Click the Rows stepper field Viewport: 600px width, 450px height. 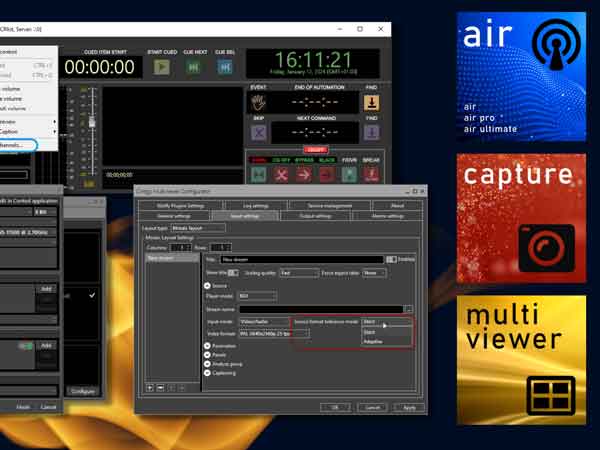click(x=221, y=248)
